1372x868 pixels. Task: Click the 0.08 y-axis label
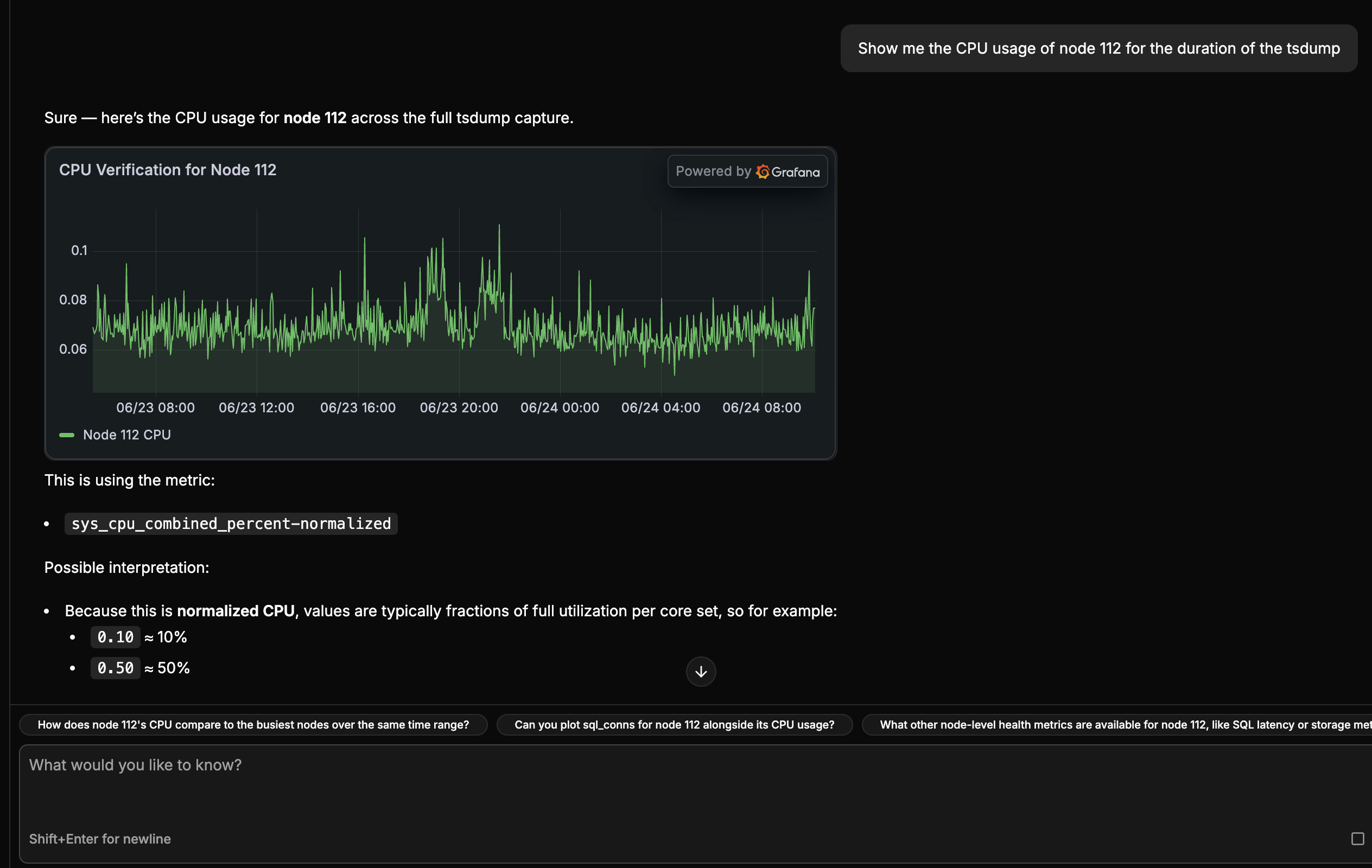pyautogui.click(x=73, y=299)
